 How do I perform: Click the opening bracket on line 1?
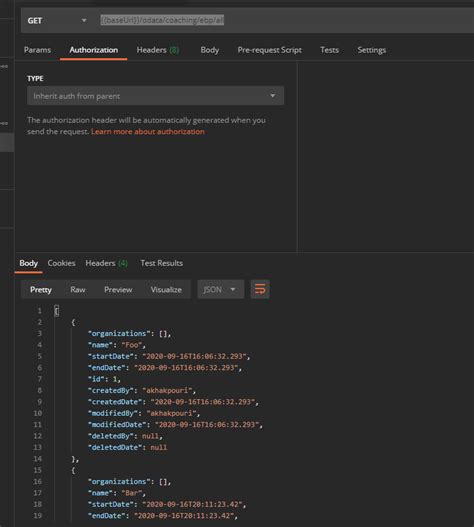point(56,311)
